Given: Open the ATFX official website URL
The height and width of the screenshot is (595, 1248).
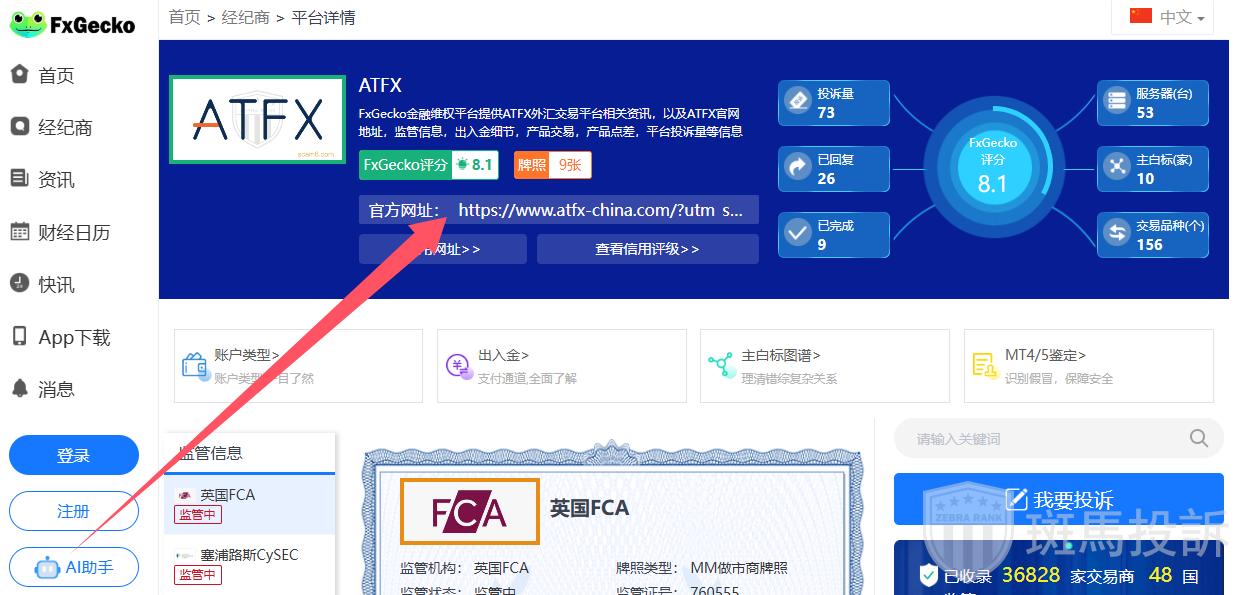Looking at the screenshot, I should tap(601, 211).
